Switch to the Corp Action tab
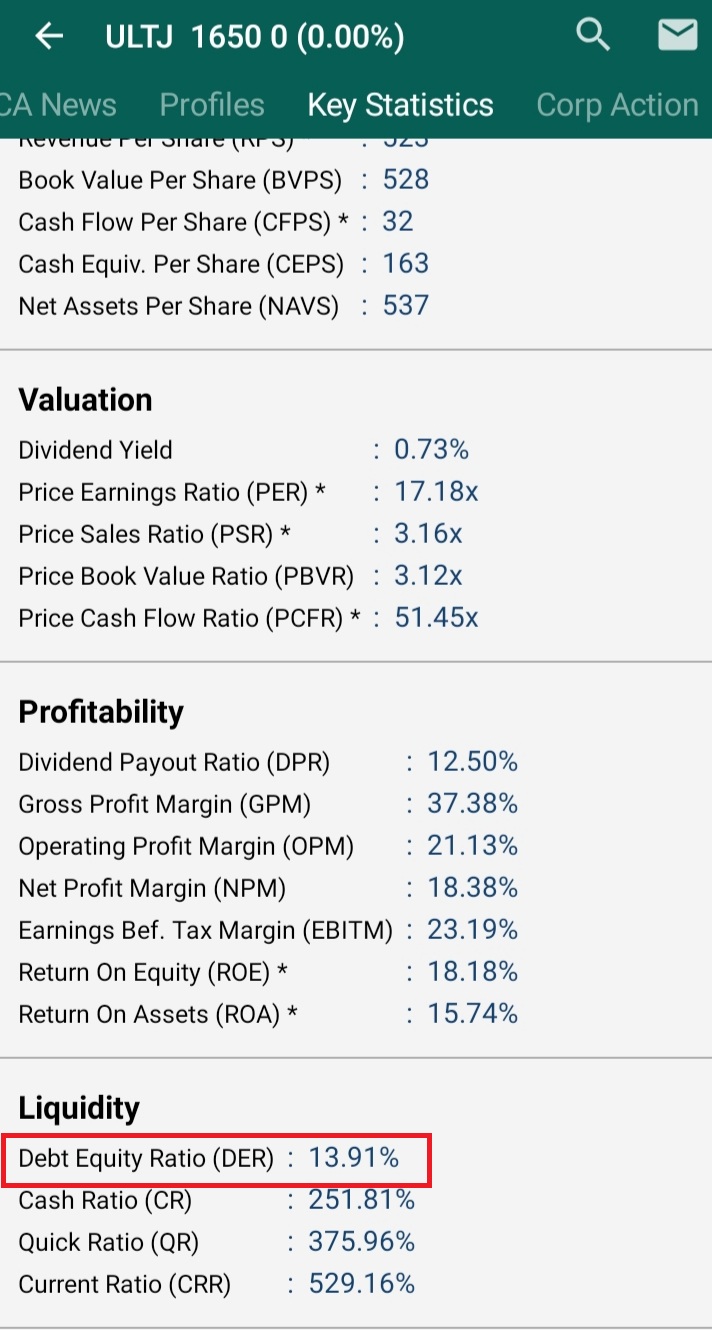 pyautogui.click(x=617, y=104)
